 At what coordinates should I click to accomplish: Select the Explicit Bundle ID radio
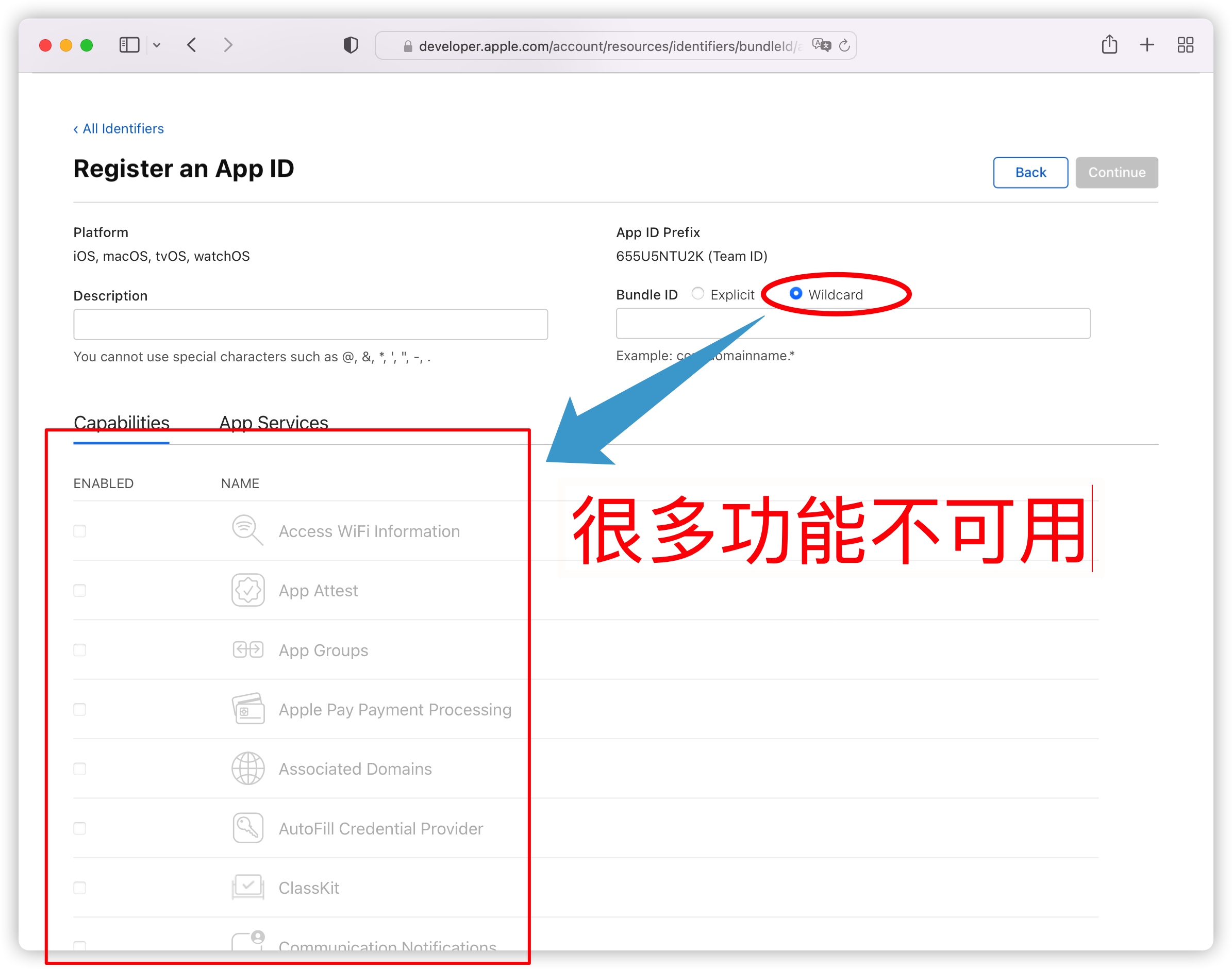point(698,293)
